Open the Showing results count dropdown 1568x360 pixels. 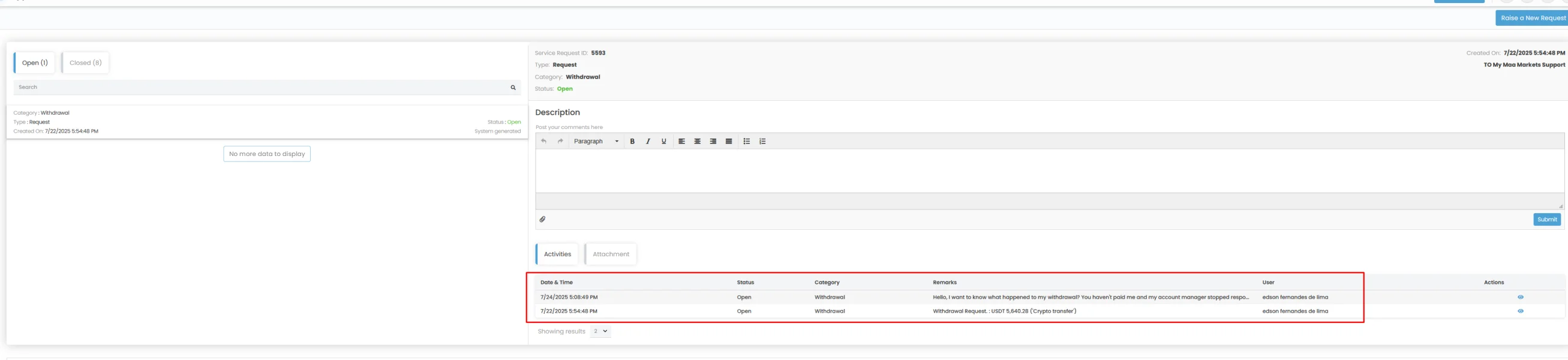[x=600, y=331]
